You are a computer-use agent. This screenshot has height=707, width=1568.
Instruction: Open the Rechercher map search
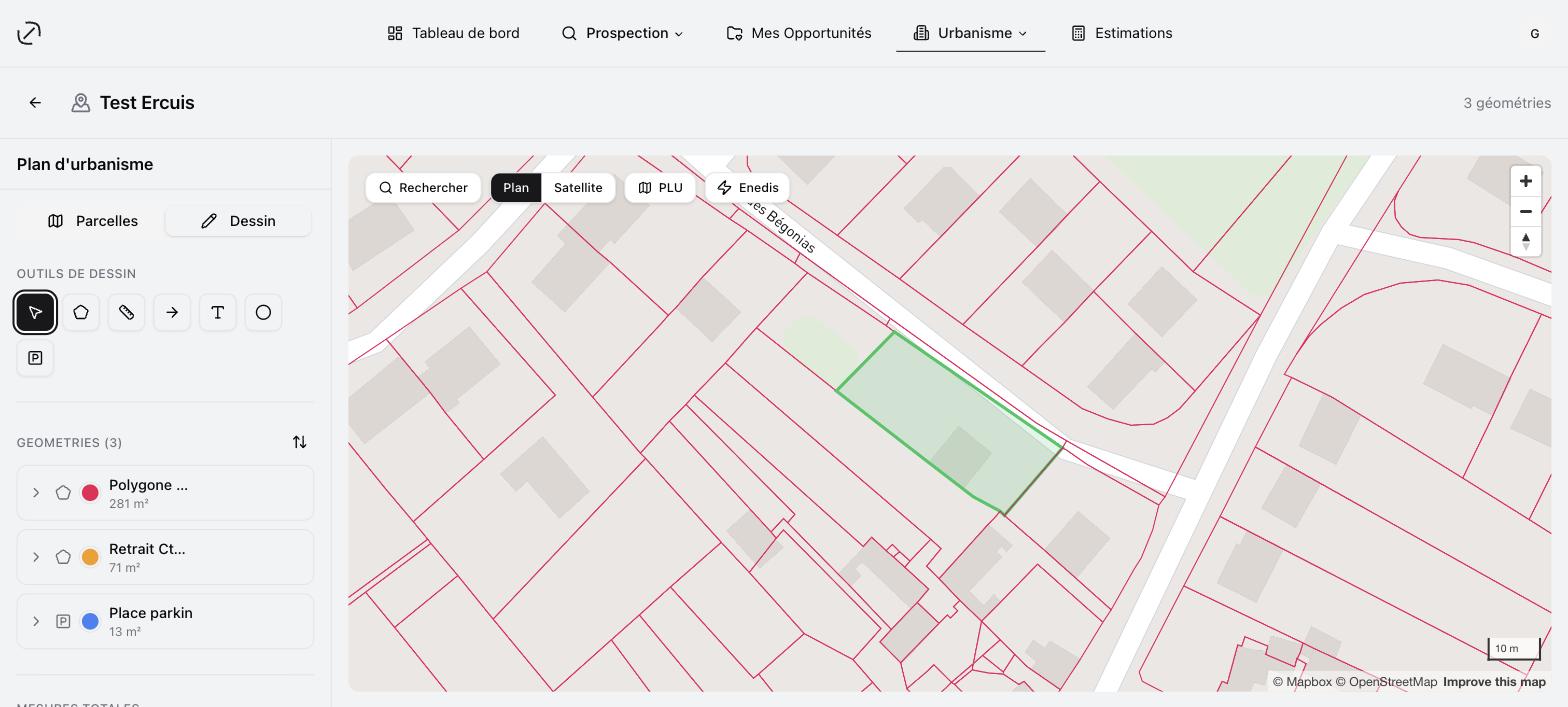pyautogui.click(x=423, y=188)
